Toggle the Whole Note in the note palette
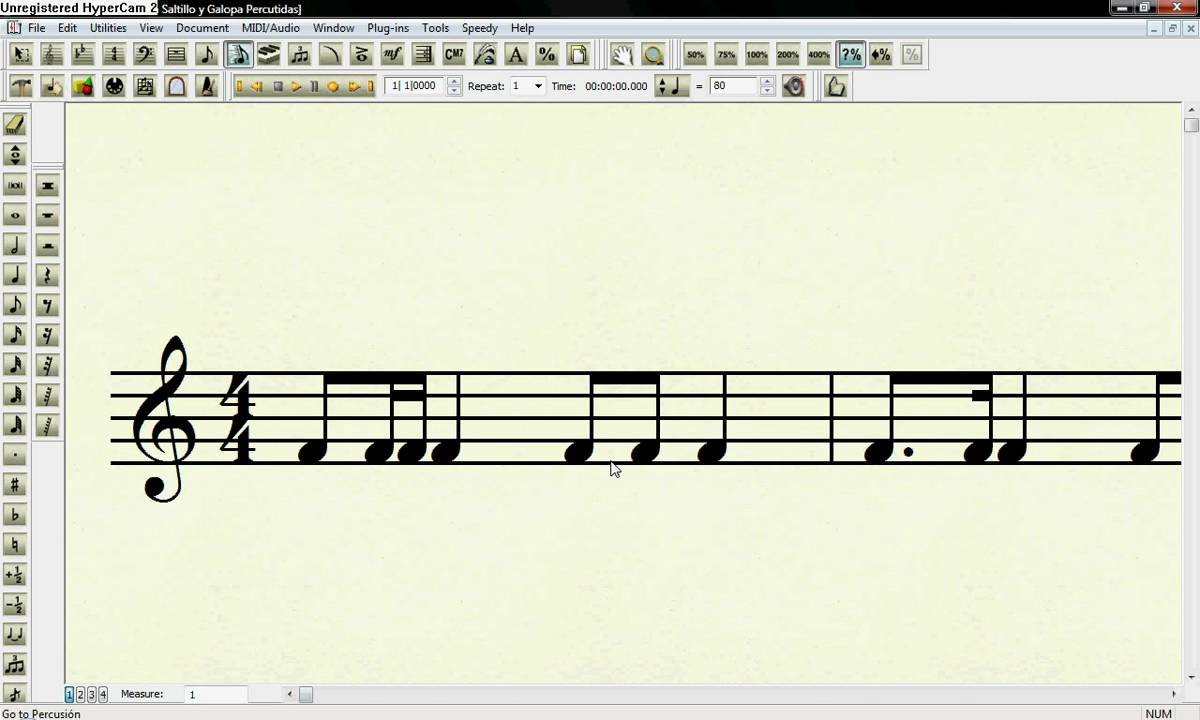 (15, 215)
